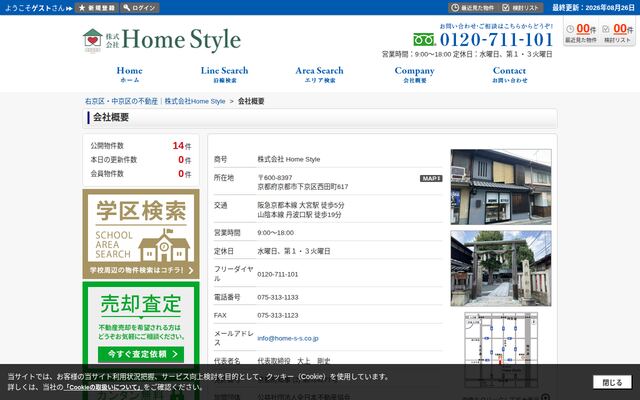This screenshot has width=640, height=400.
Task: Click the 最終更新 date in the top bar
Action: [x=593, y=8]
